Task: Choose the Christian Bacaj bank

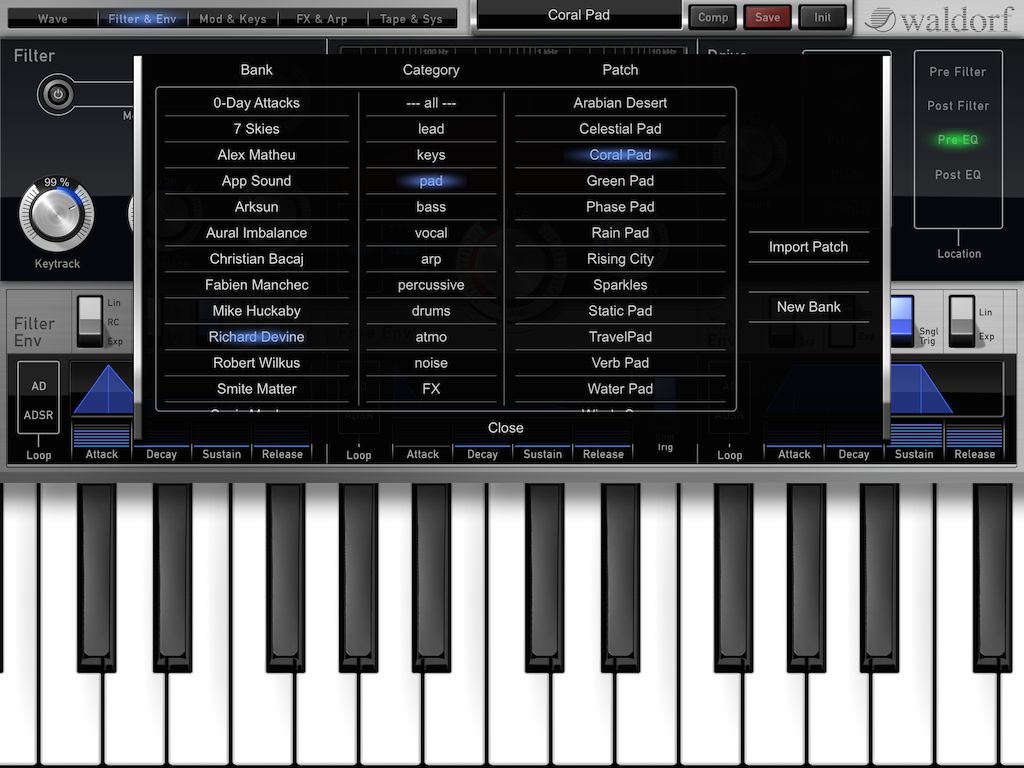Action: click(257, 259)
